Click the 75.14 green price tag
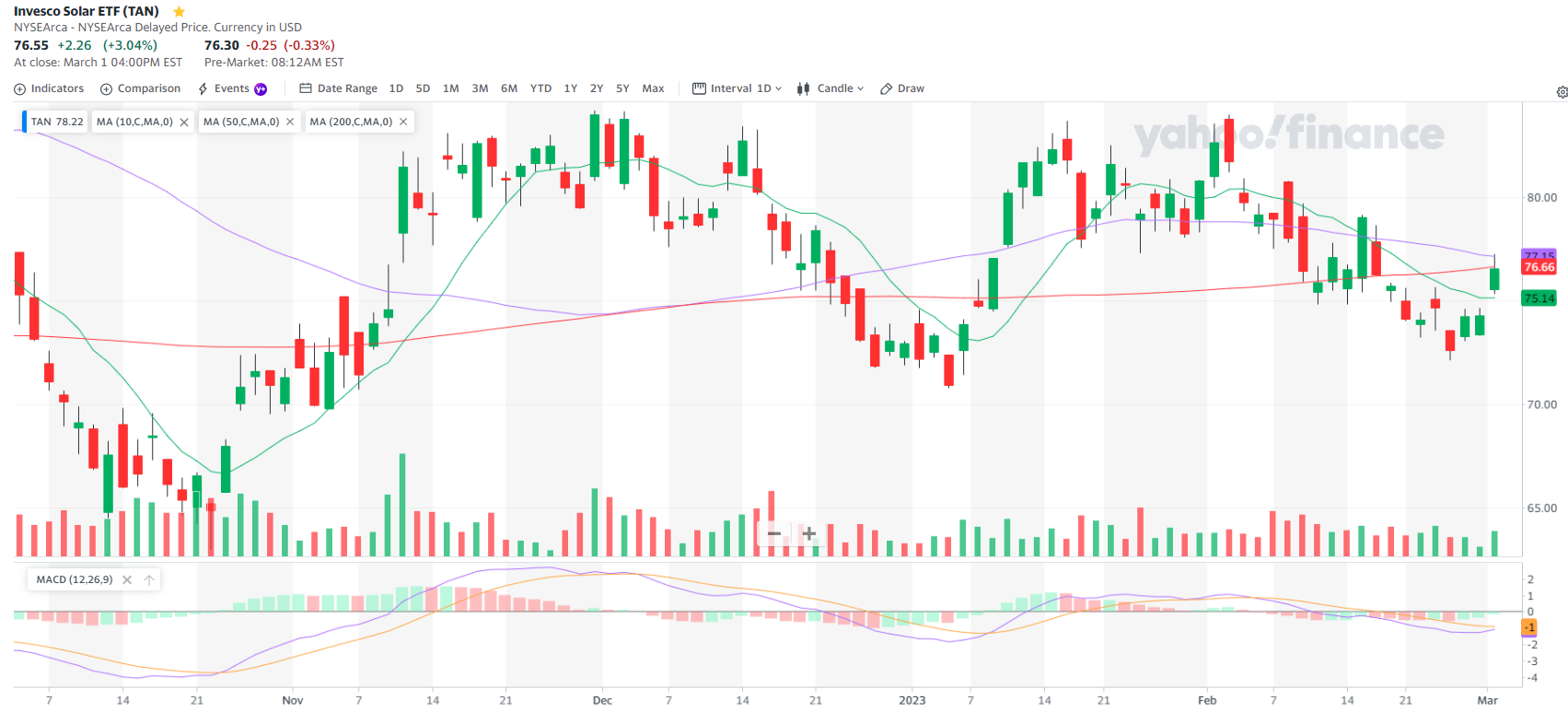The image size is (1568, 724). [x=1539, y=298]
